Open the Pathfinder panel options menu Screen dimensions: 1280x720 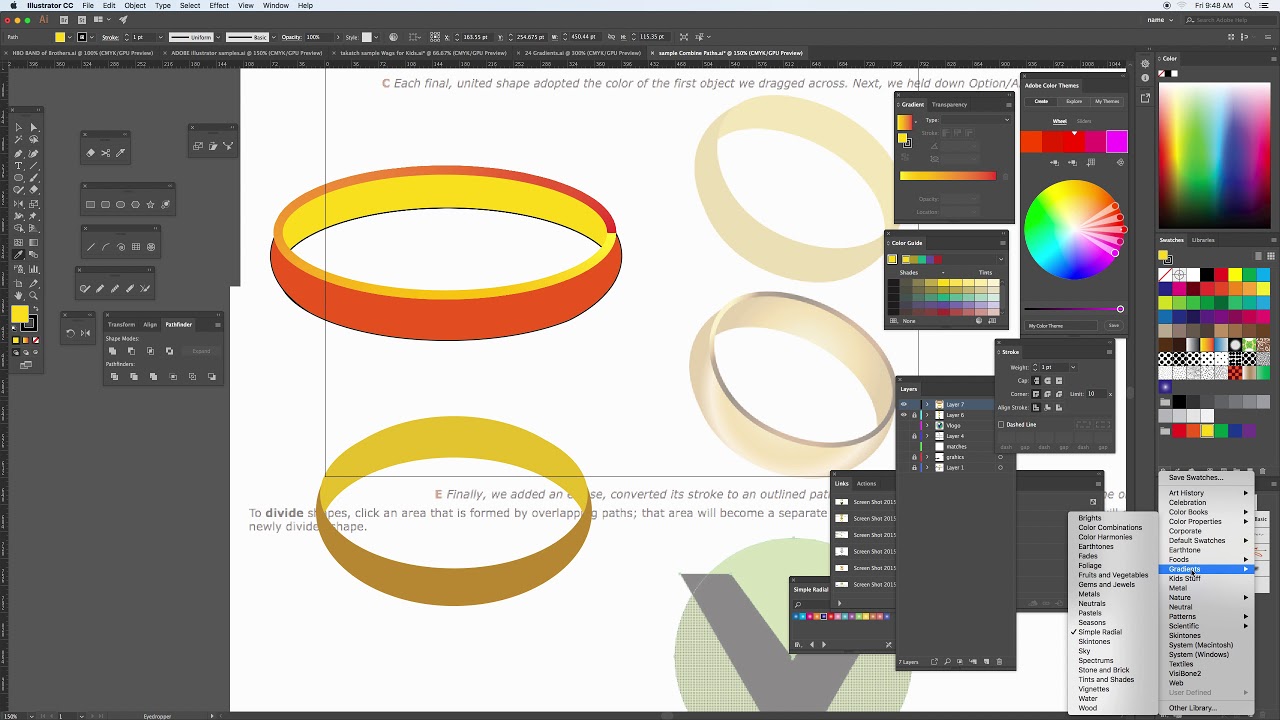pyautogui.click(x=217, y=324)
